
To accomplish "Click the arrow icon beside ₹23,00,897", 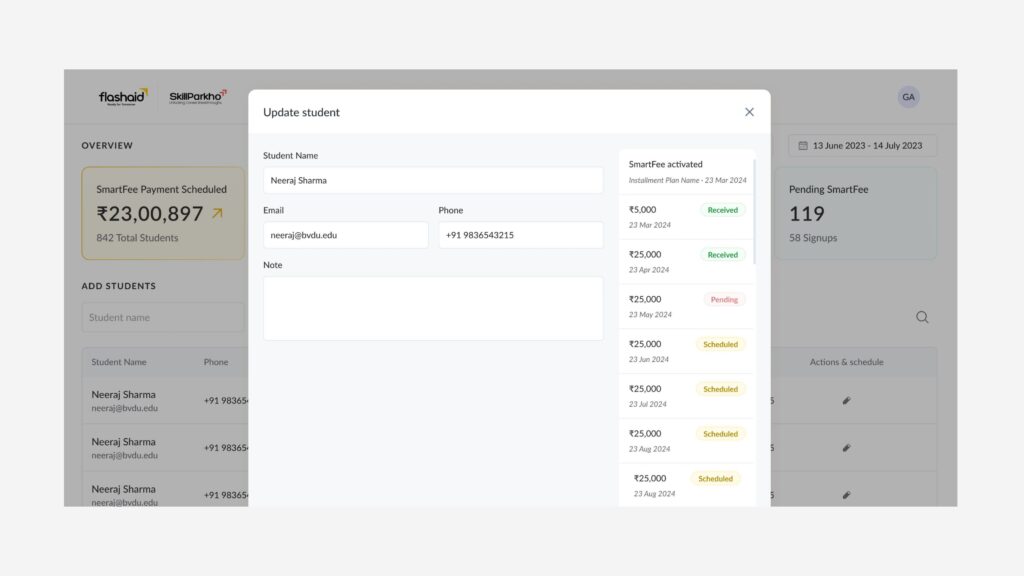I will coord(218,214).
